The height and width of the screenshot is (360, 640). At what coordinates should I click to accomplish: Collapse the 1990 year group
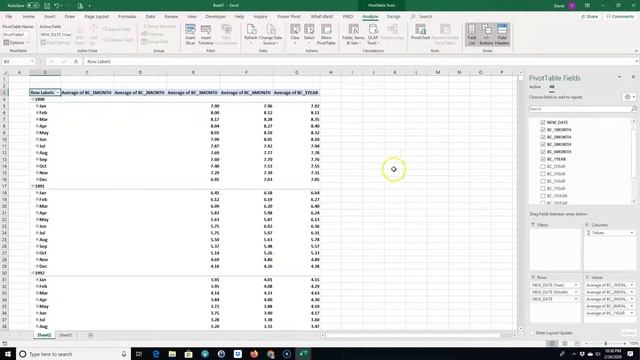(33, 100)
